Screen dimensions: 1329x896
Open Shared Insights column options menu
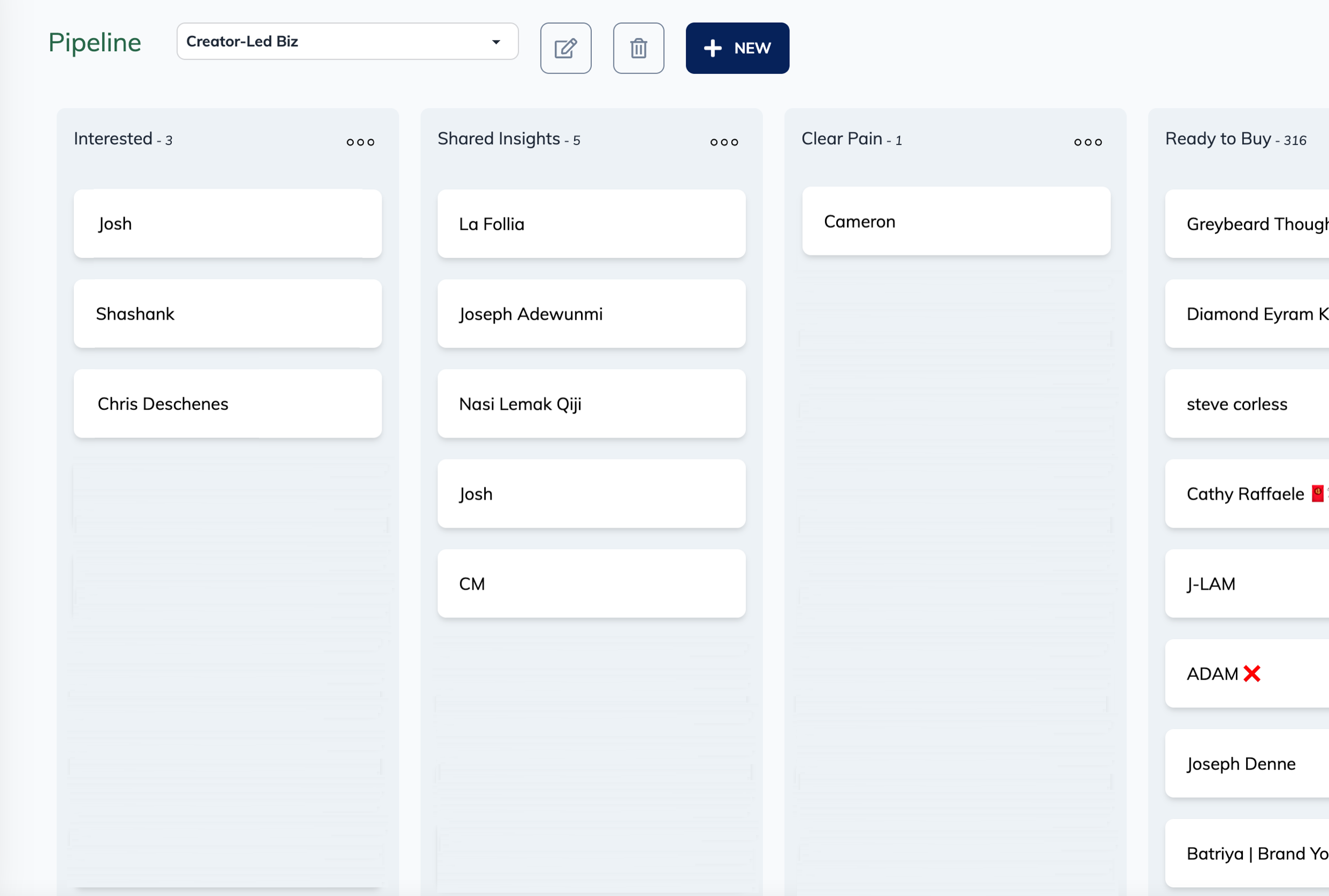tap(724, 142)
